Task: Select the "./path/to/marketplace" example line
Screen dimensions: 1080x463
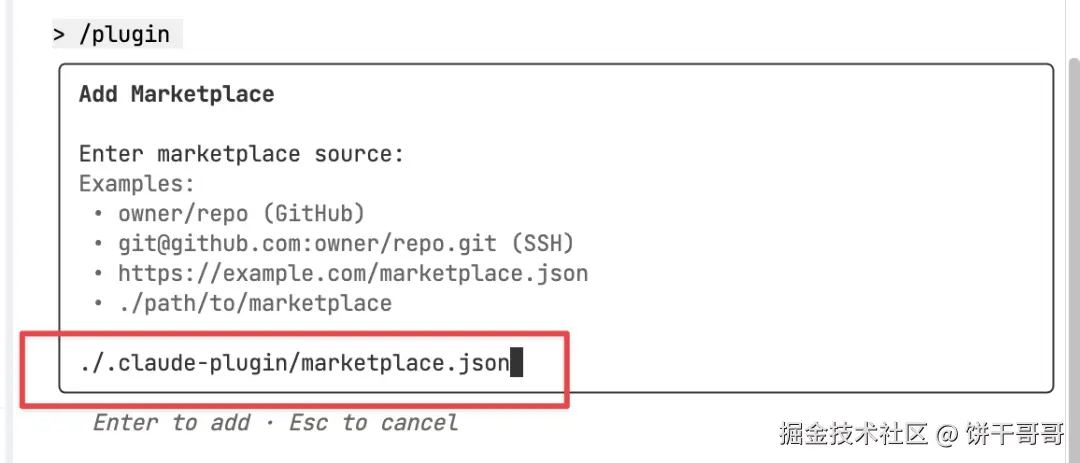Action: pyautogui.click(x=255, y=302)
